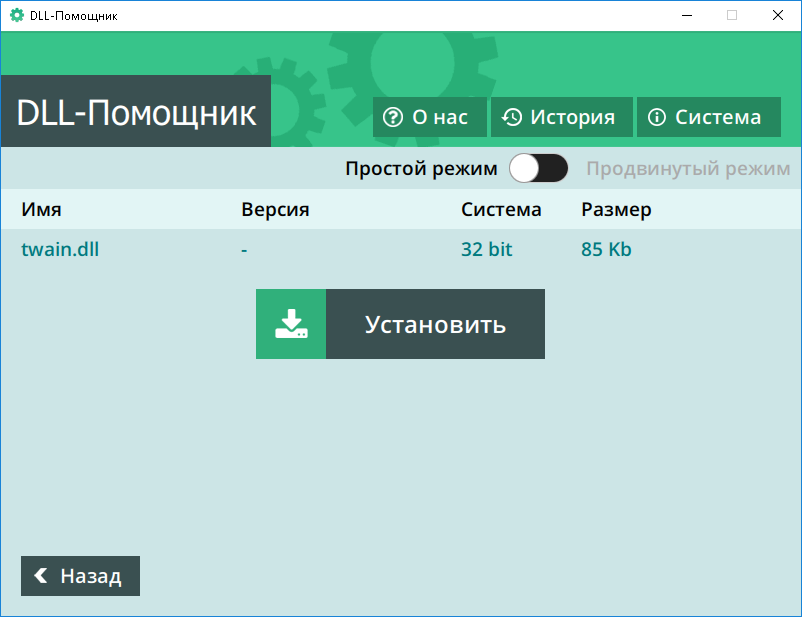
Task: Click the question mark icon in О нас
Action: click(393, 117)
